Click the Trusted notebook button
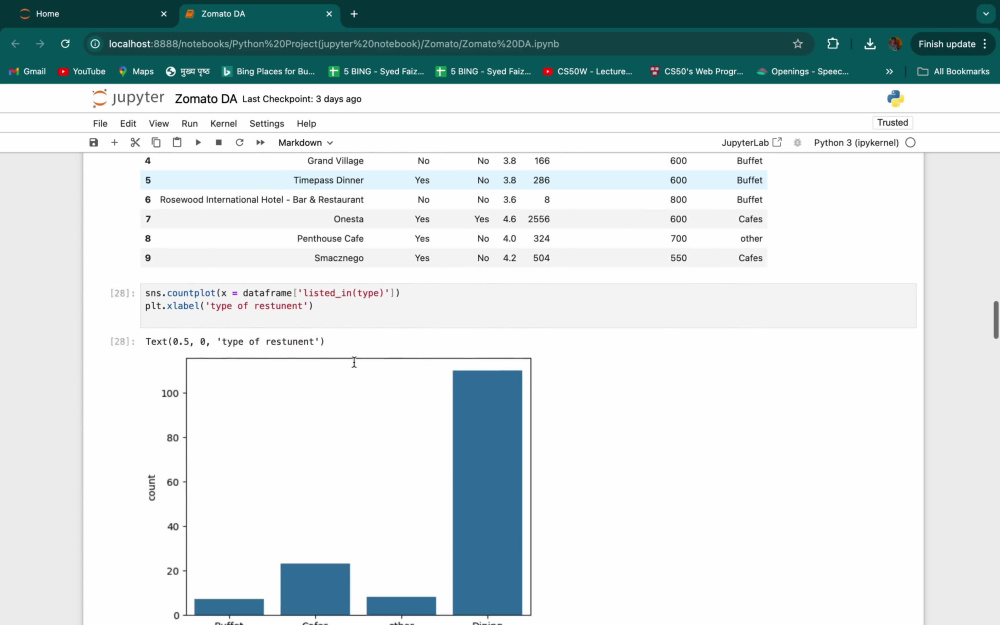The height and width of the screenshot is (625, 1000). tap(892, 122)
